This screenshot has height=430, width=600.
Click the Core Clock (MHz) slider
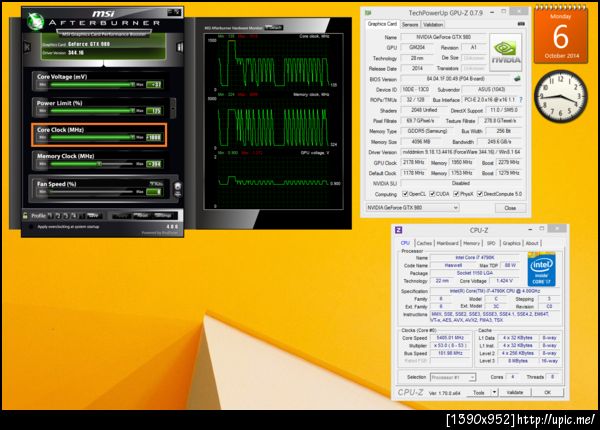coord(90,138)
